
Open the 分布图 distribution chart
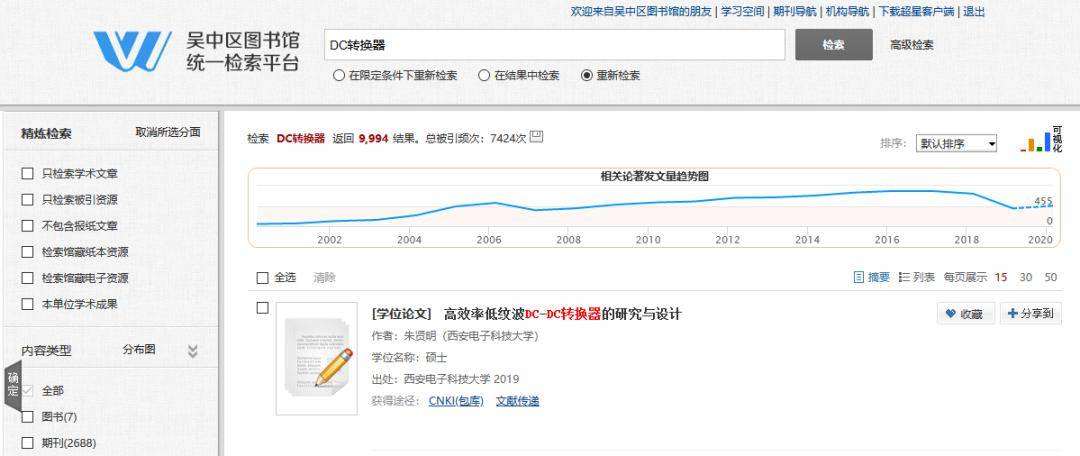(x=139, y=349)
